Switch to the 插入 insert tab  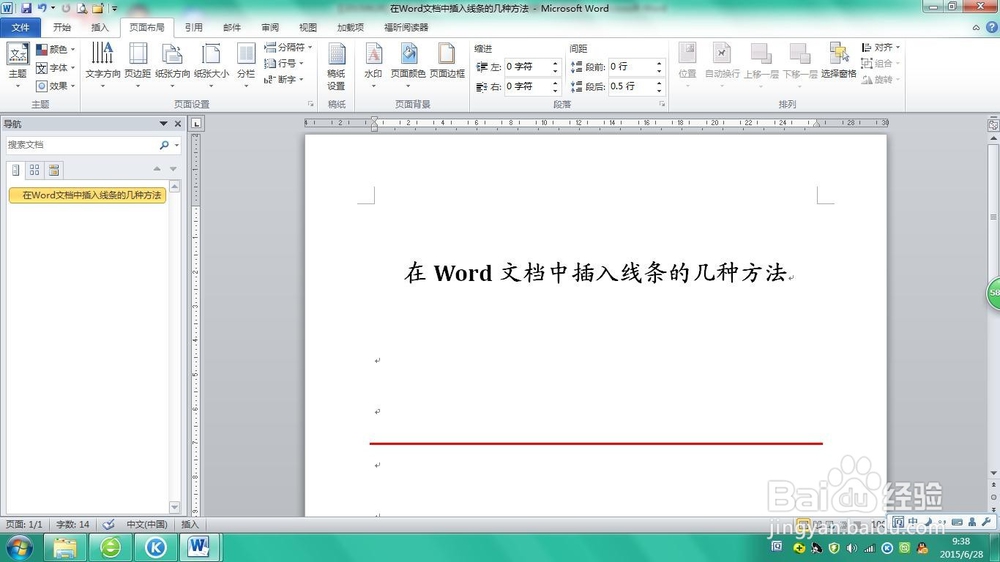pyautogui.click(x=100, y=27)
